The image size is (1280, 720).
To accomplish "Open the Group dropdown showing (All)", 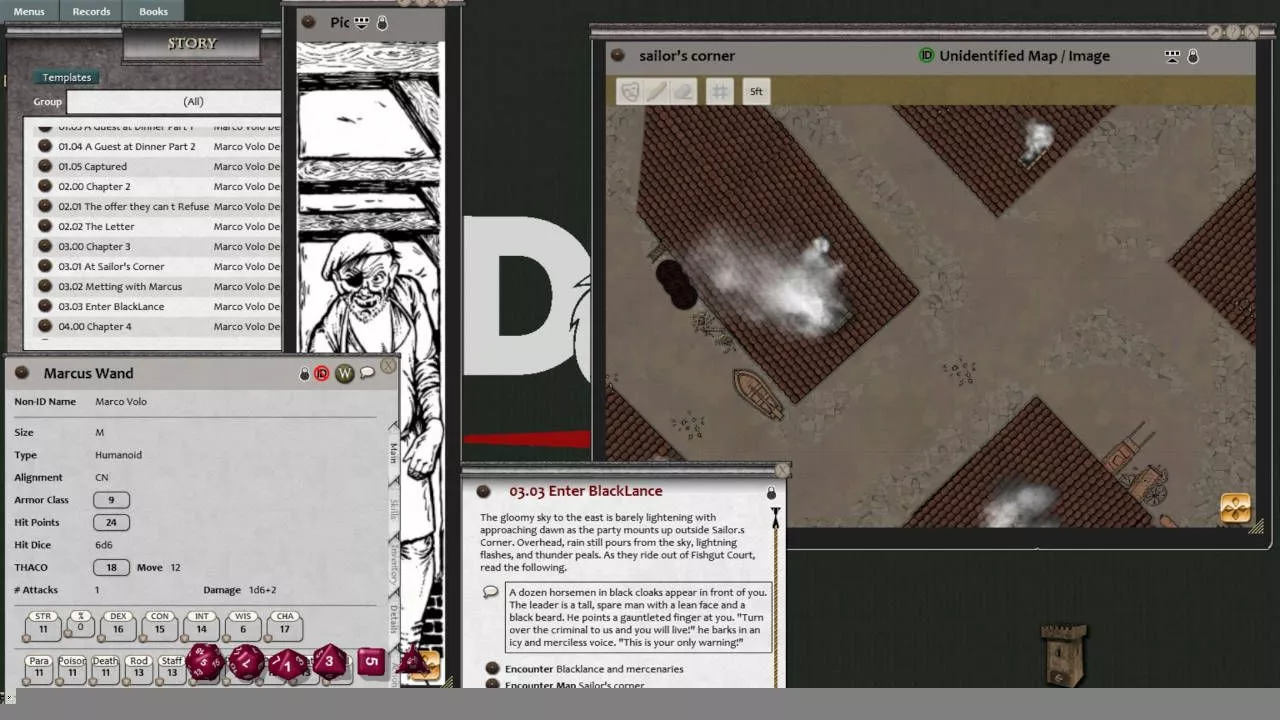I will (x=175, y=101).
